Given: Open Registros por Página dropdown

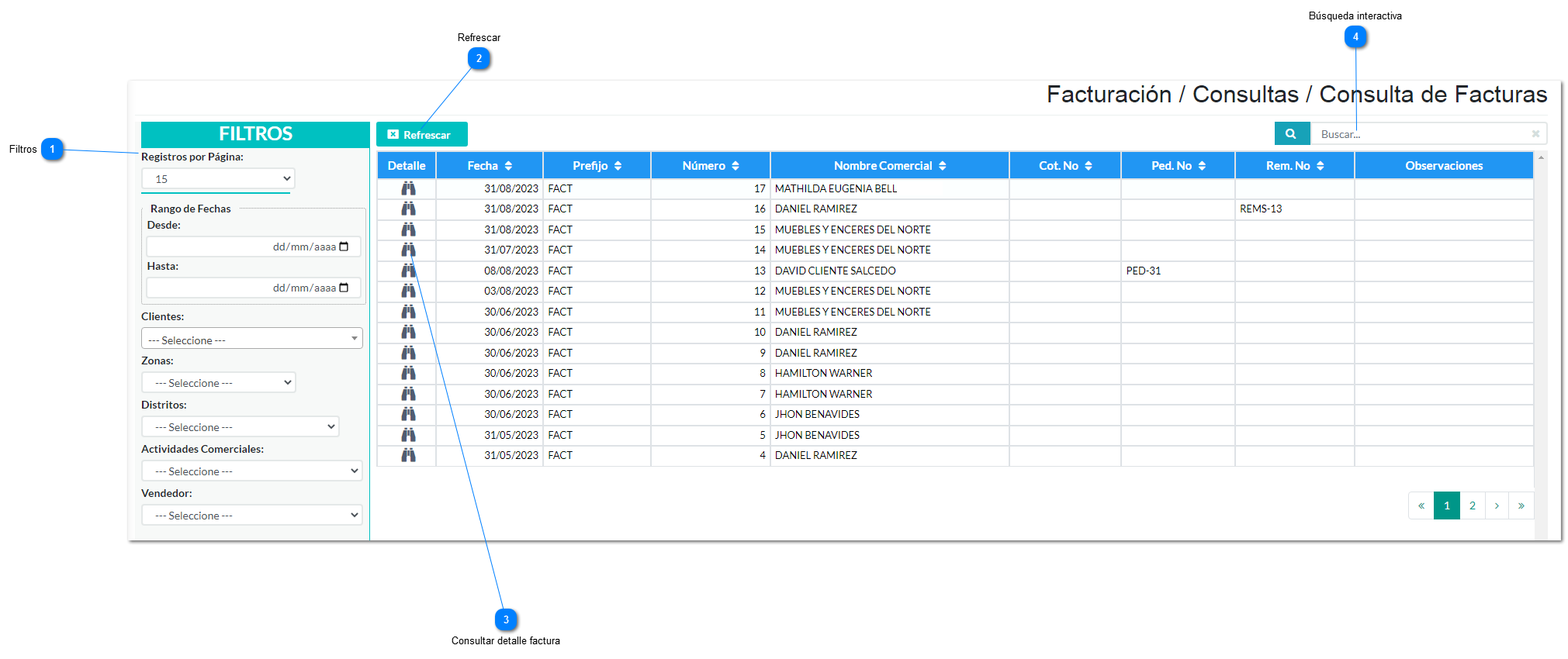Looking at the screenshot, I should [218, 179].
